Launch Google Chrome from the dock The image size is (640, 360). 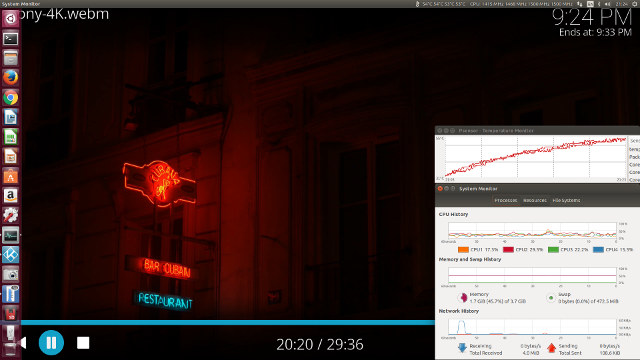11,98
